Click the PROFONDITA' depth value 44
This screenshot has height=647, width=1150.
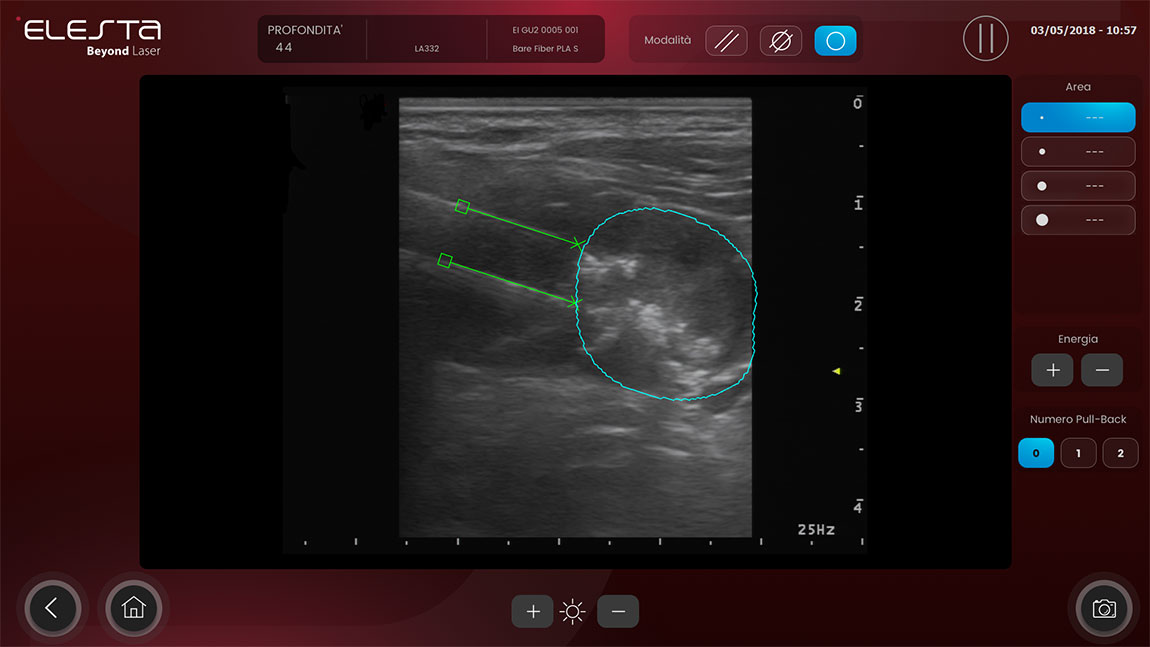pyautogui.click(x=284, y=48)
